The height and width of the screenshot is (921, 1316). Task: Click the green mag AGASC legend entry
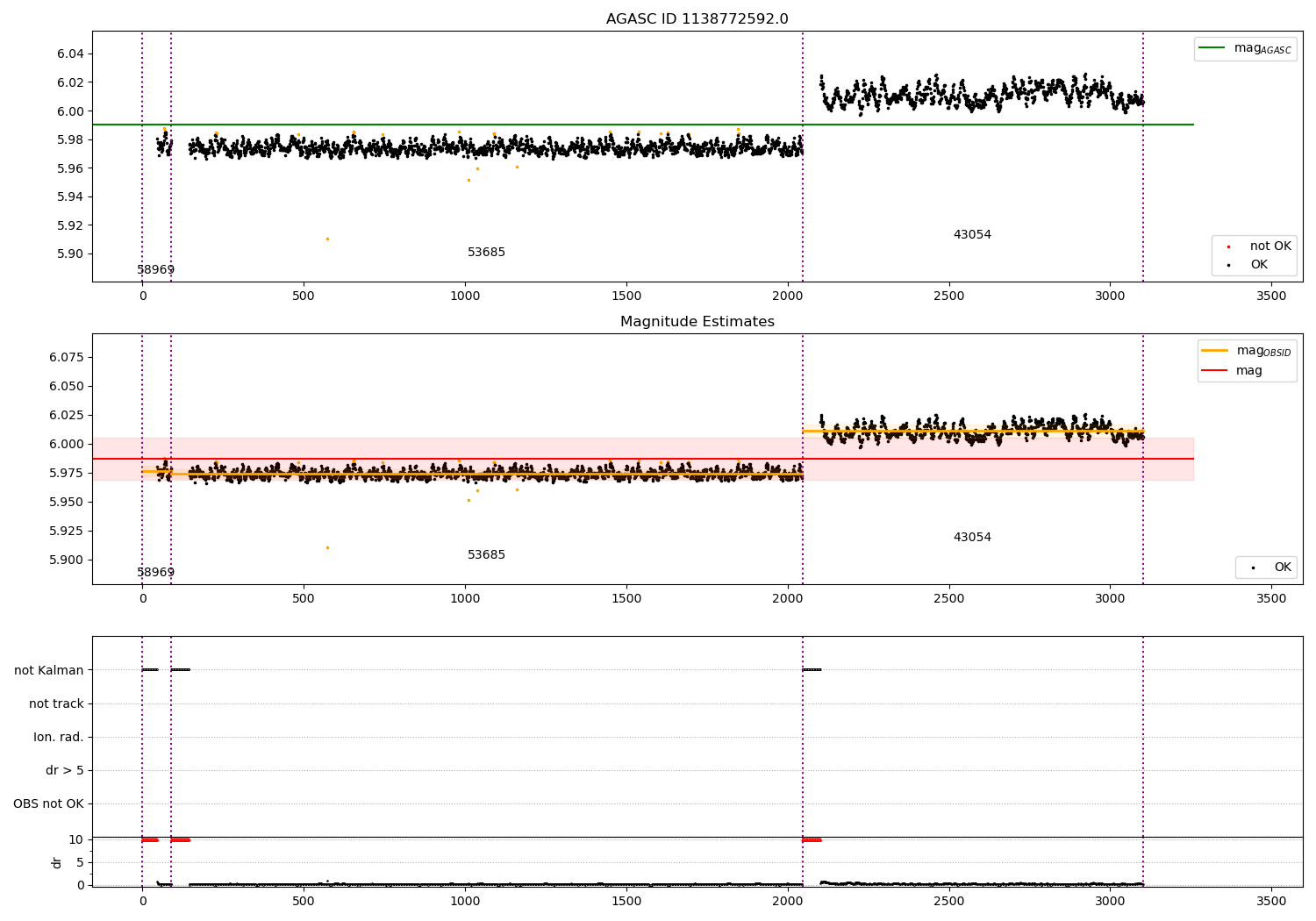pyautogui.click(x=1245, y=48)
